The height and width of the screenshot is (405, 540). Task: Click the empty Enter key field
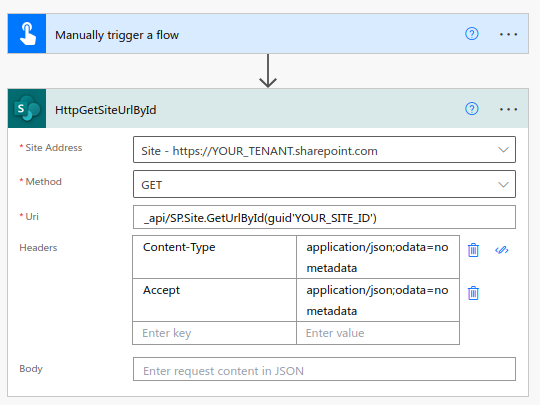click(x=215, y=333)
